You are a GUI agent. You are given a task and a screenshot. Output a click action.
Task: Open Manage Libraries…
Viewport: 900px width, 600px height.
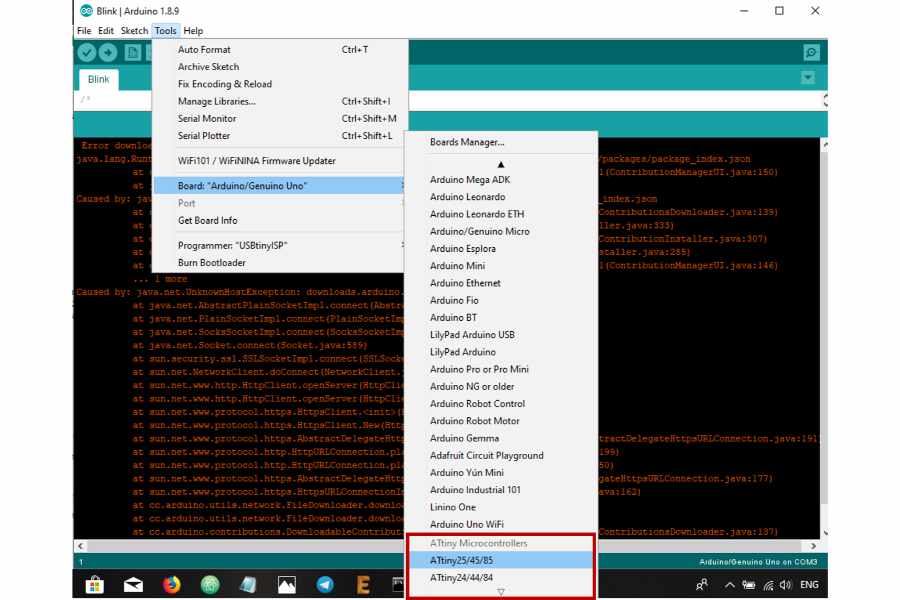(x=278, y=102)
